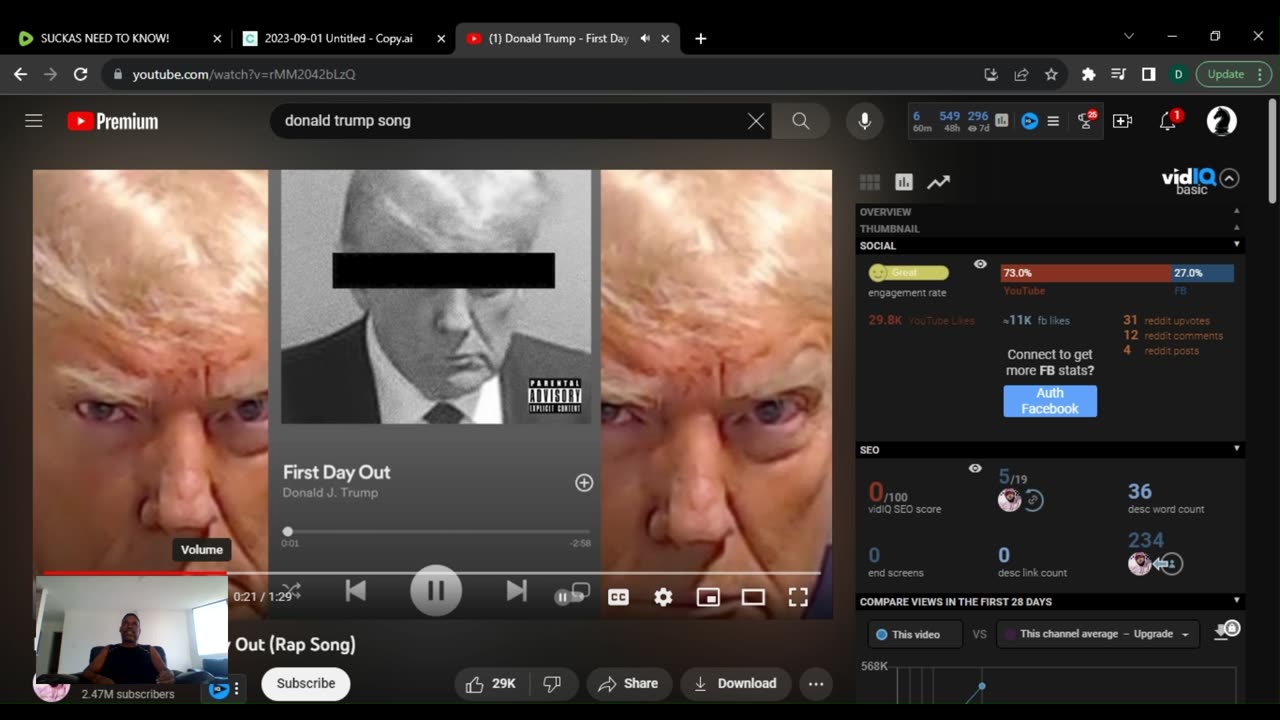Screen dimensions: 1280x720
Task: Open This channel average dropdown
Action: pos(1098,634)
